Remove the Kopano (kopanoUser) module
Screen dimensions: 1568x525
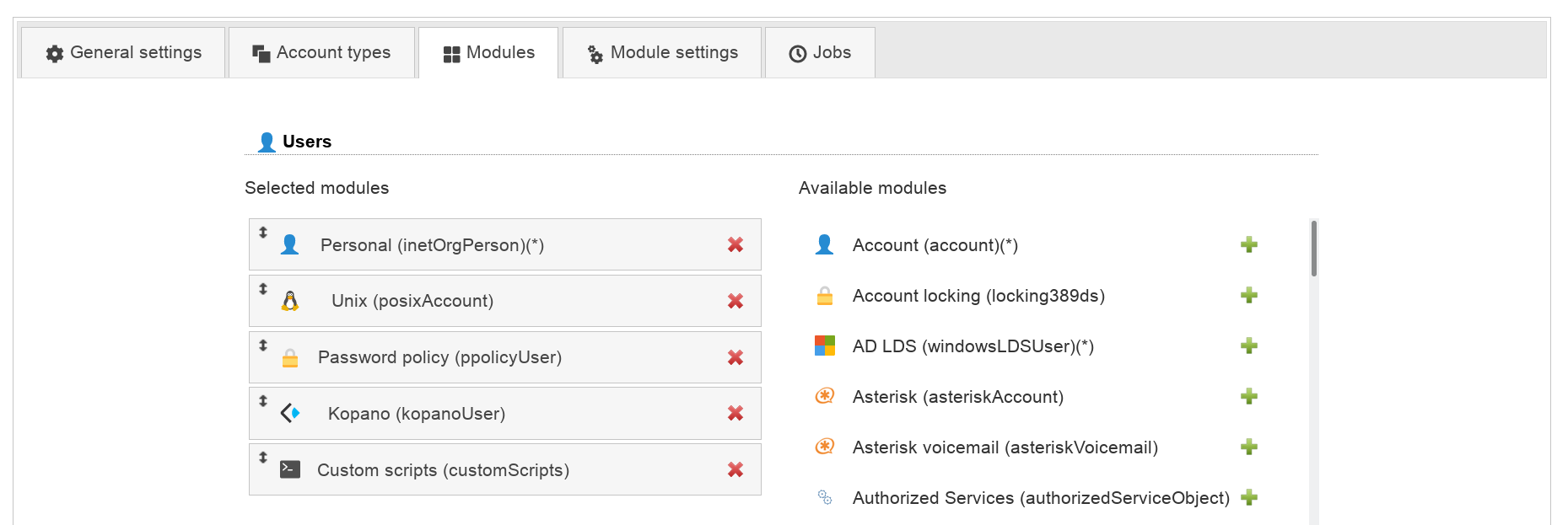point(735,414)
